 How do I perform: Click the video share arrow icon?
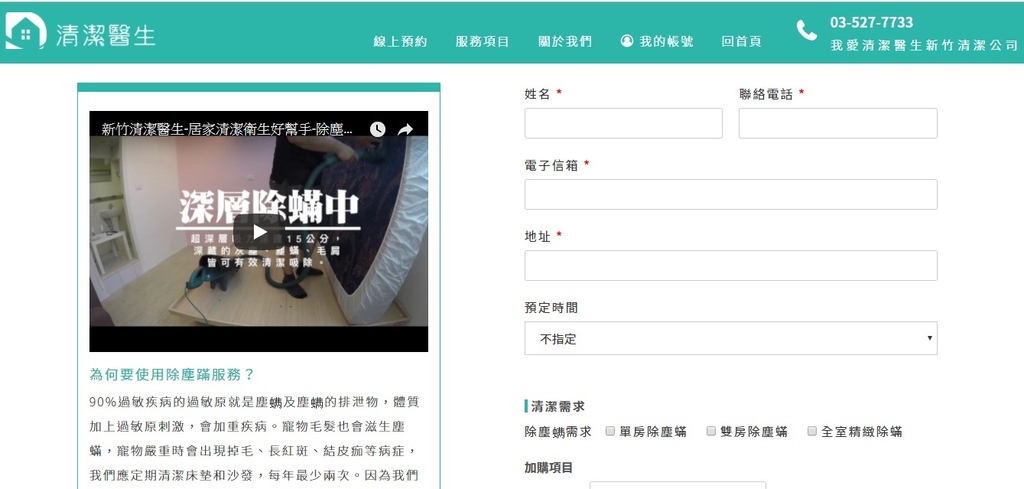point(405,129)
